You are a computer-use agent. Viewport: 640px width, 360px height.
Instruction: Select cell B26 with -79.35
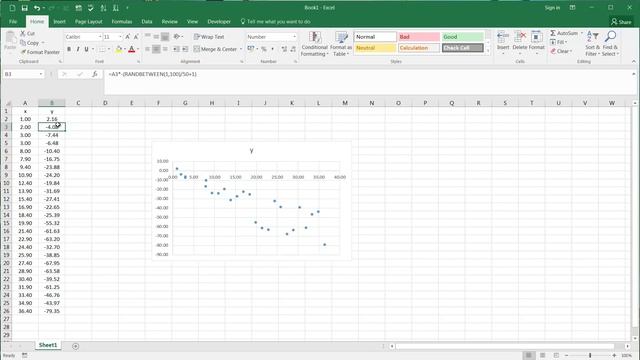(x=52, y=311)
